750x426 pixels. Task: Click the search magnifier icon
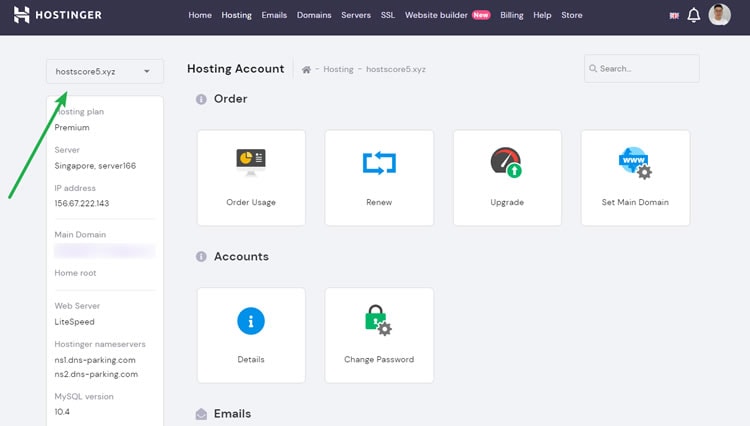[593, 68]
